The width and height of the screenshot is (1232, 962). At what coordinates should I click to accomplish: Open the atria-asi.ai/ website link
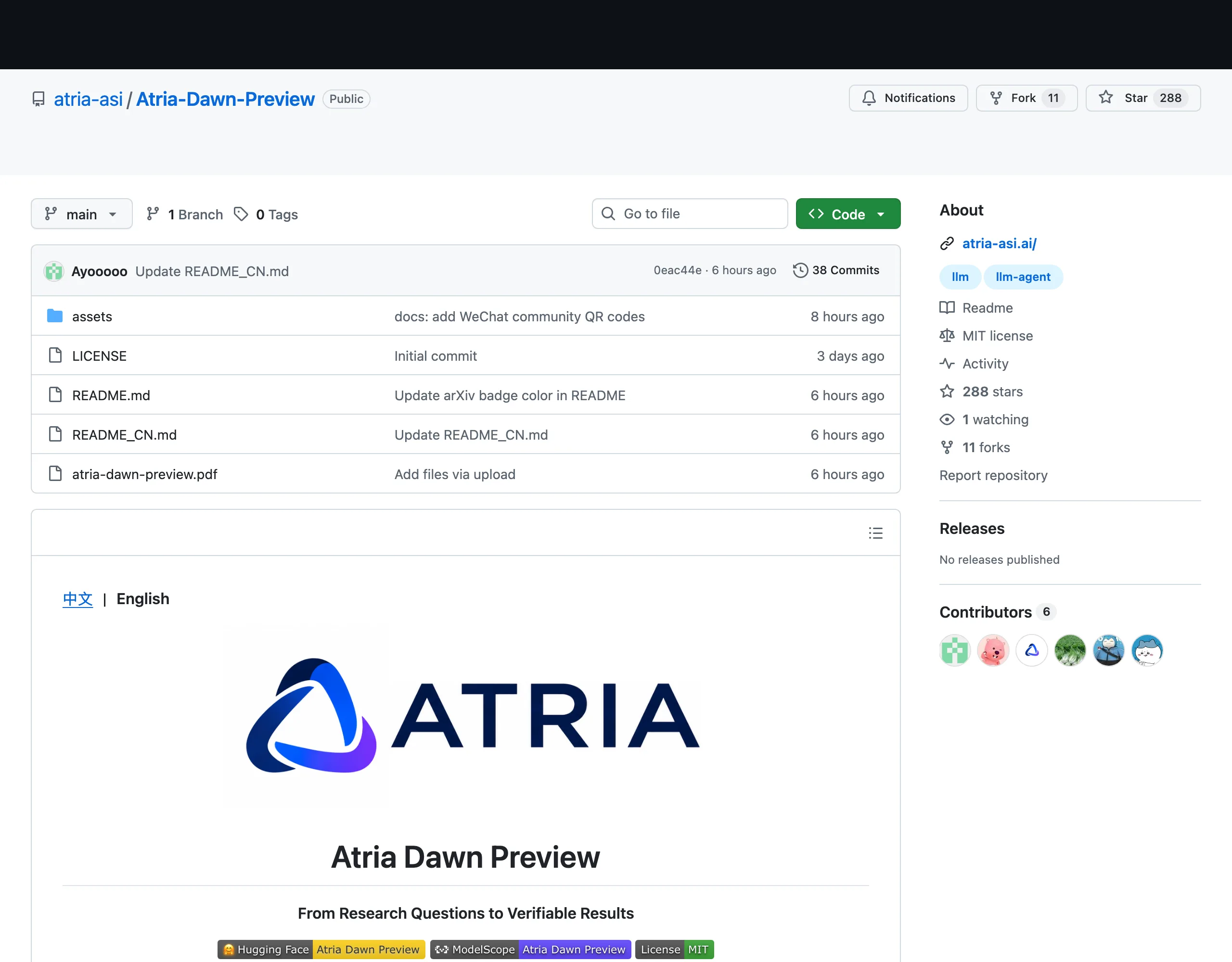pos(999,243)
